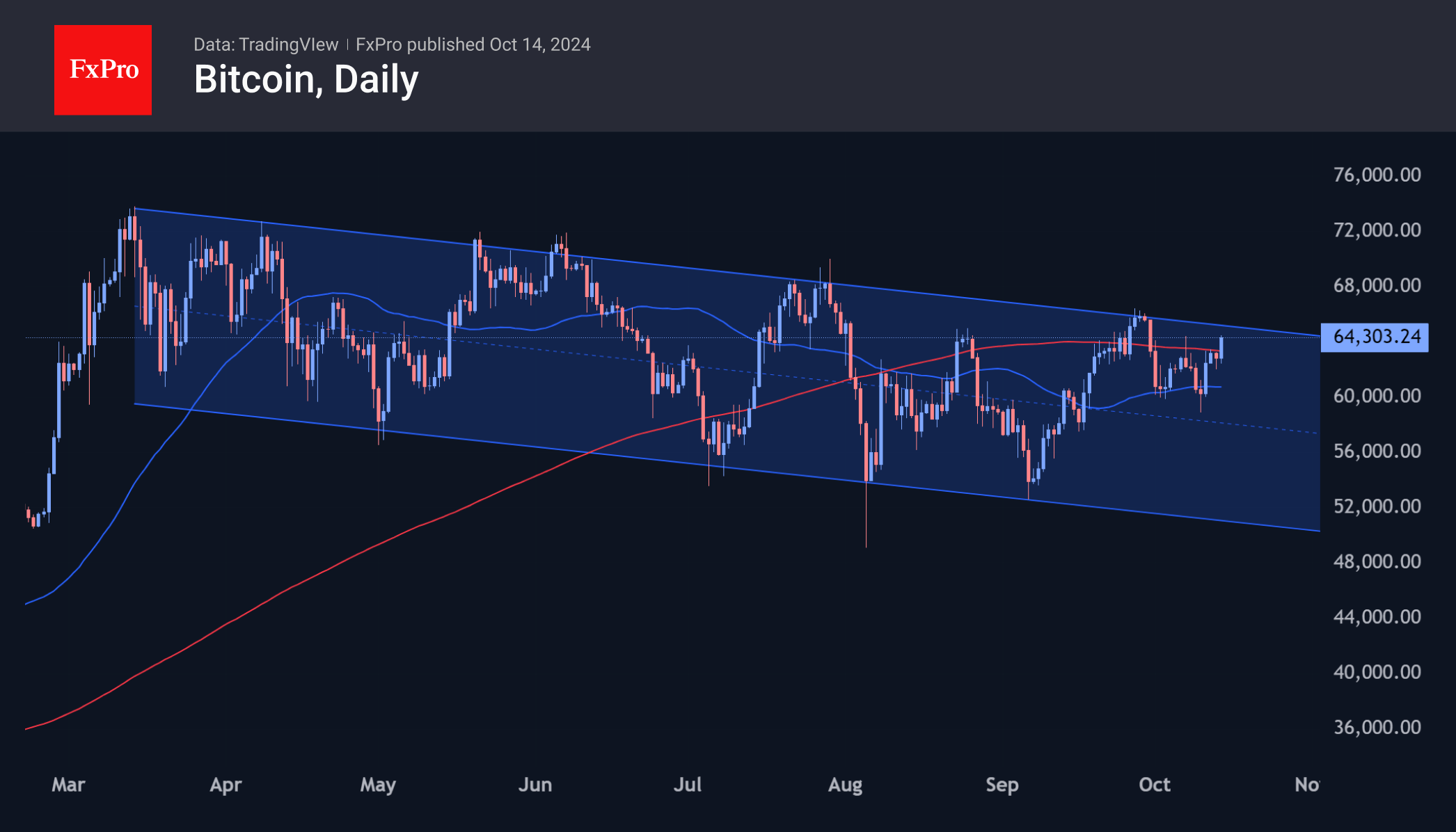Click the 68,000.00 price axis label
The width and height of the screenshot is (1456, 832).
coord(1377,285)
